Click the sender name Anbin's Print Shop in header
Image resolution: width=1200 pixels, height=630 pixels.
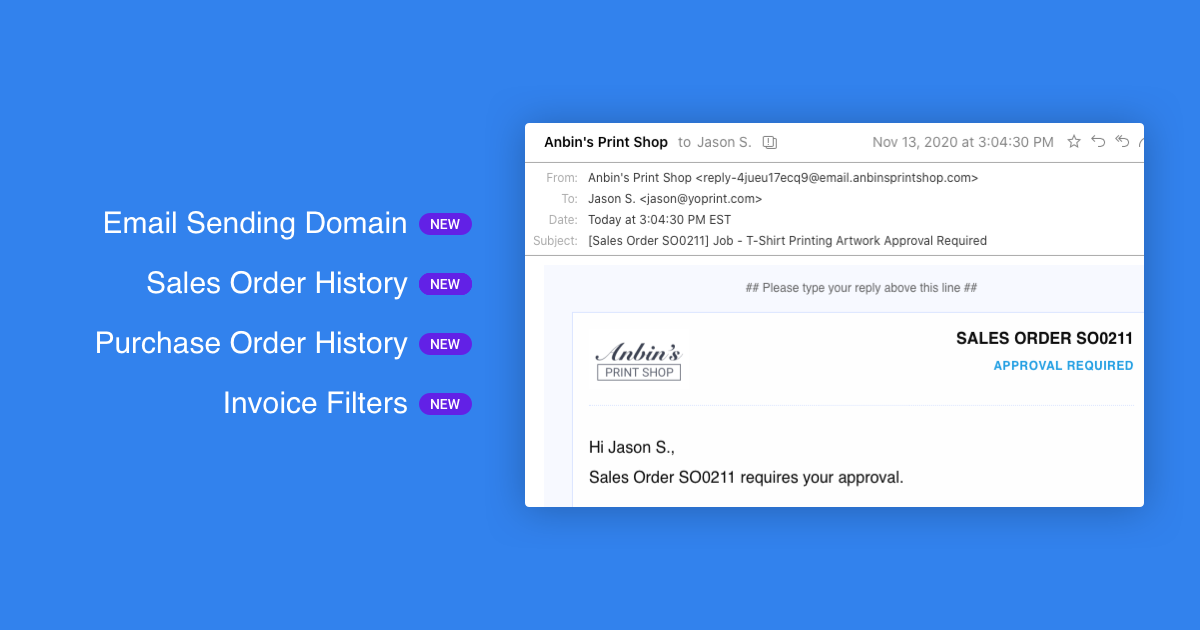pos(605,142)
